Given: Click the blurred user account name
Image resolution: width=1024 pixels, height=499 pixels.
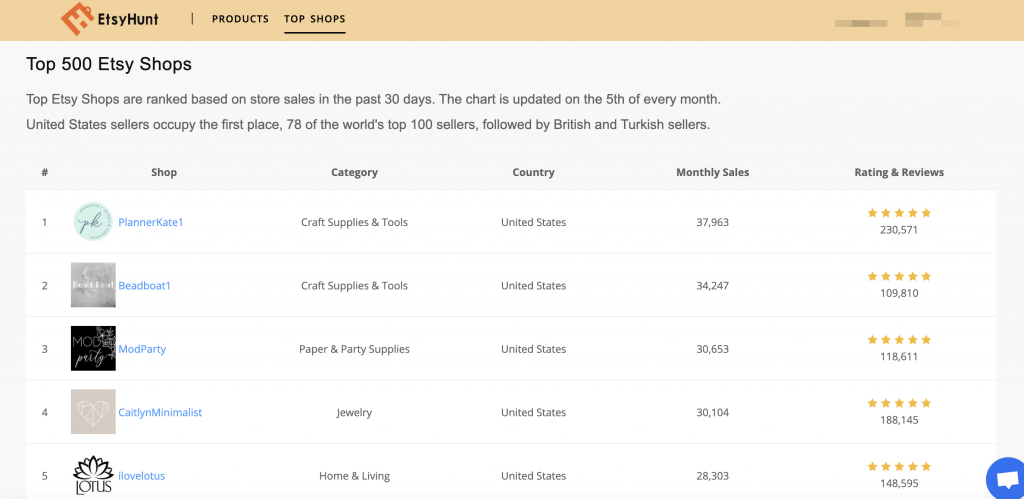Looking at the screenshot, I should coord(930,20).
